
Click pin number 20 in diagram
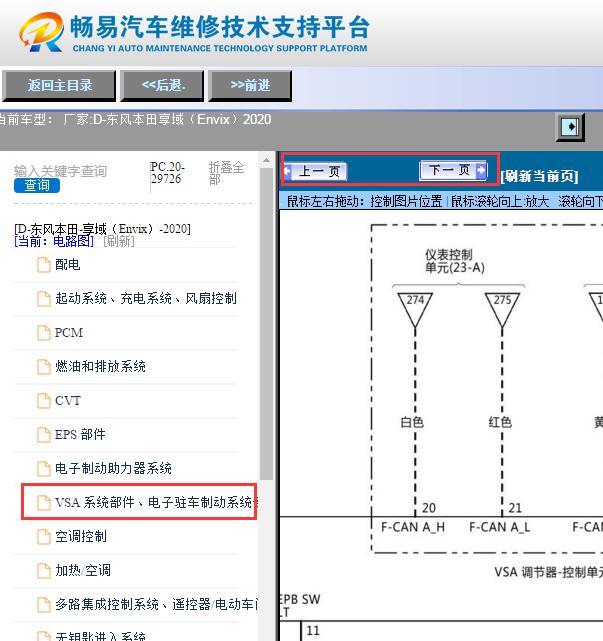coord(428,508)
